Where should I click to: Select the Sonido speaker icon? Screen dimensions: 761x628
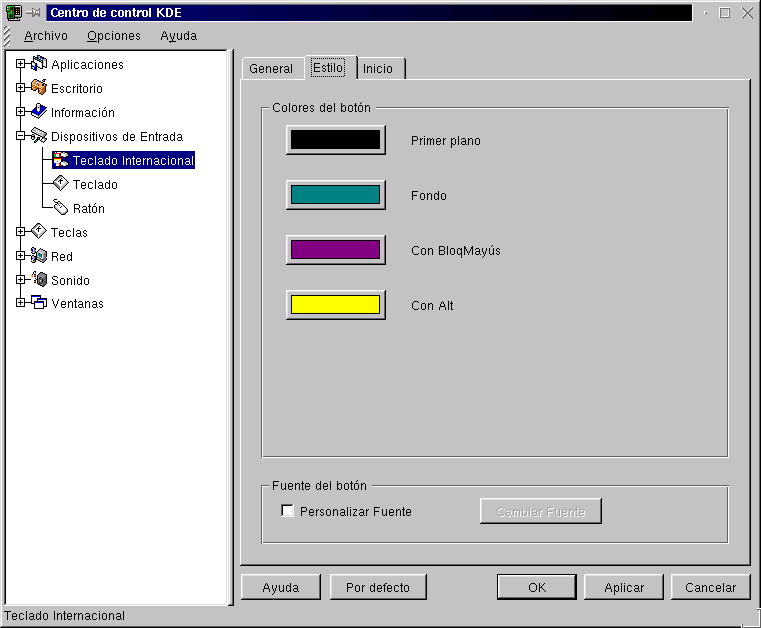pyautogui.click(x=39, y=280)
